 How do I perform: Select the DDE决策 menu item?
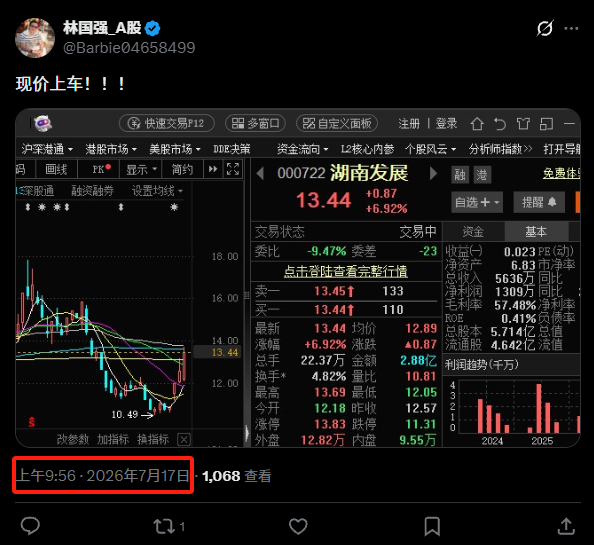[231, 149]
